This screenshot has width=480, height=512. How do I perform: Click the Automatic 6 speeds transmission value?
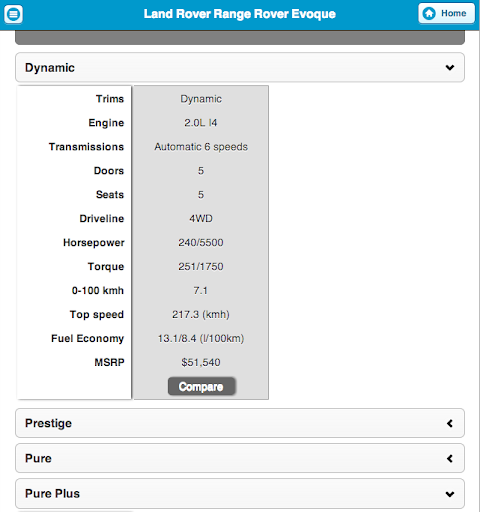tap(201, 147)
